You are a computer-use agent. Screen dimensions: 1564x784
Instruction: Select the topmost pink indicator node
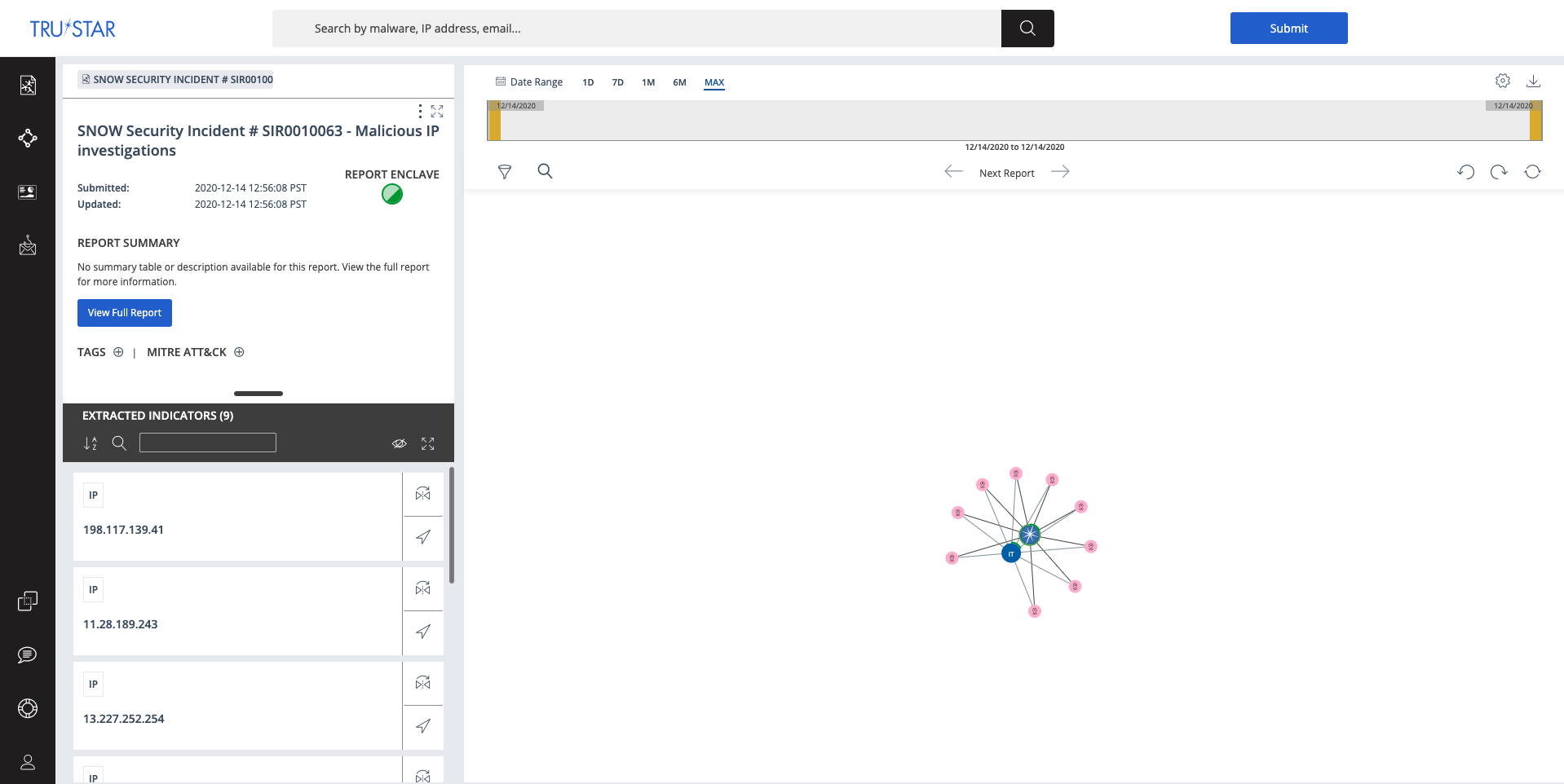pos(1016,473)
